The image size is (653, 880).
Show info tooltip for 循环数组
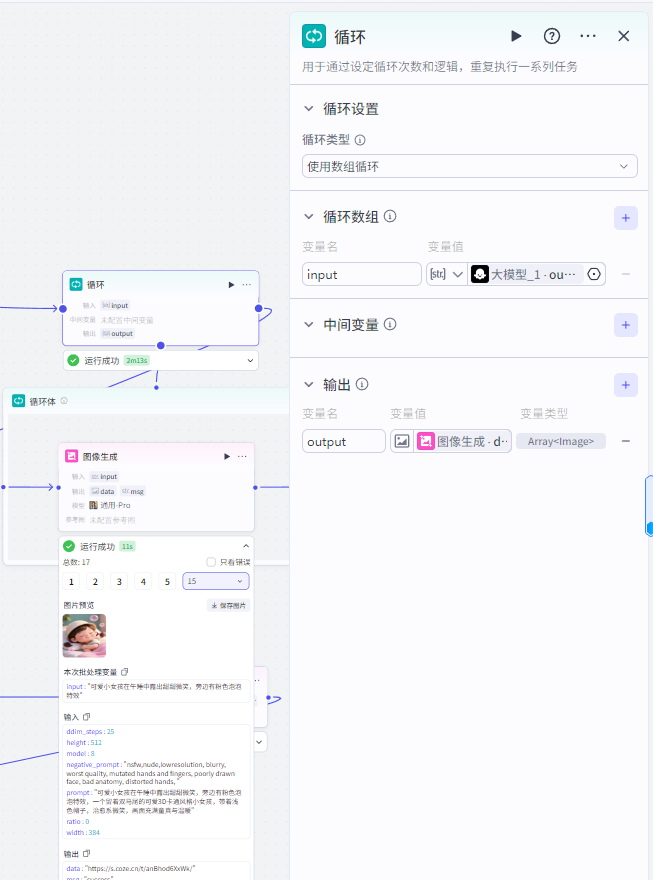pyautogui.click(x=390, y=216)
